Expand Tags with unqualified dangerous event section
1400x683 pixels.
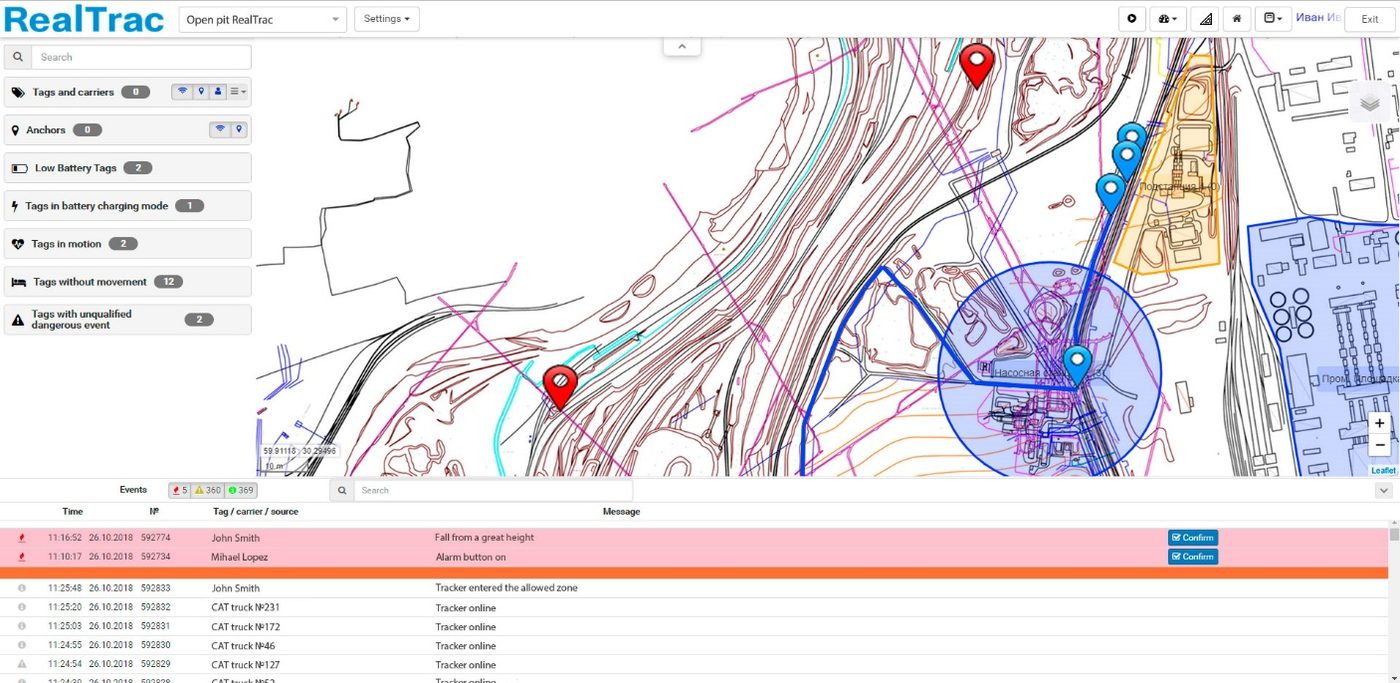pos(128,320)
